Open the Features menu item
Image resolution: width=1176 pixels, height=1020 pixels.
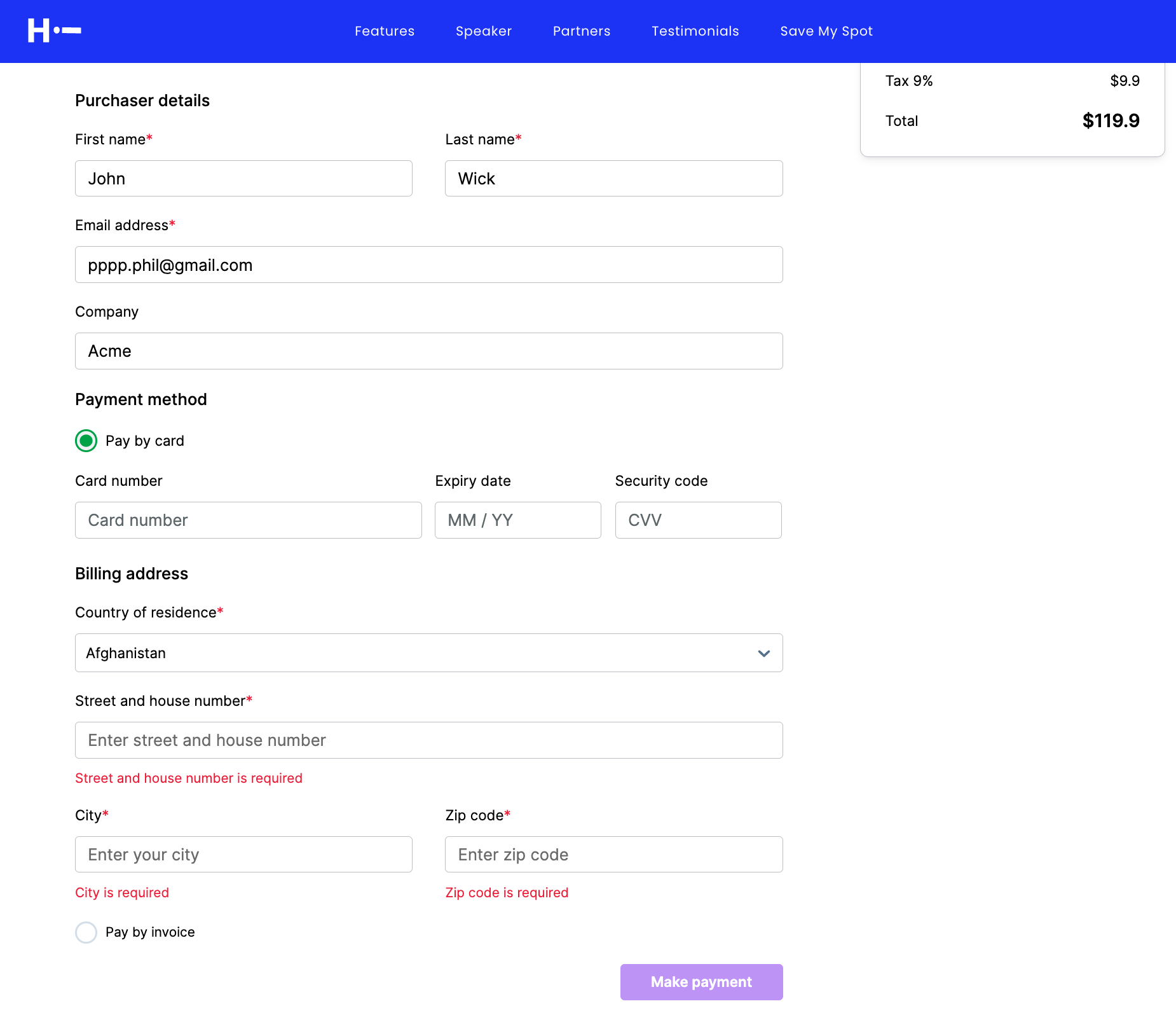[385, 31]
